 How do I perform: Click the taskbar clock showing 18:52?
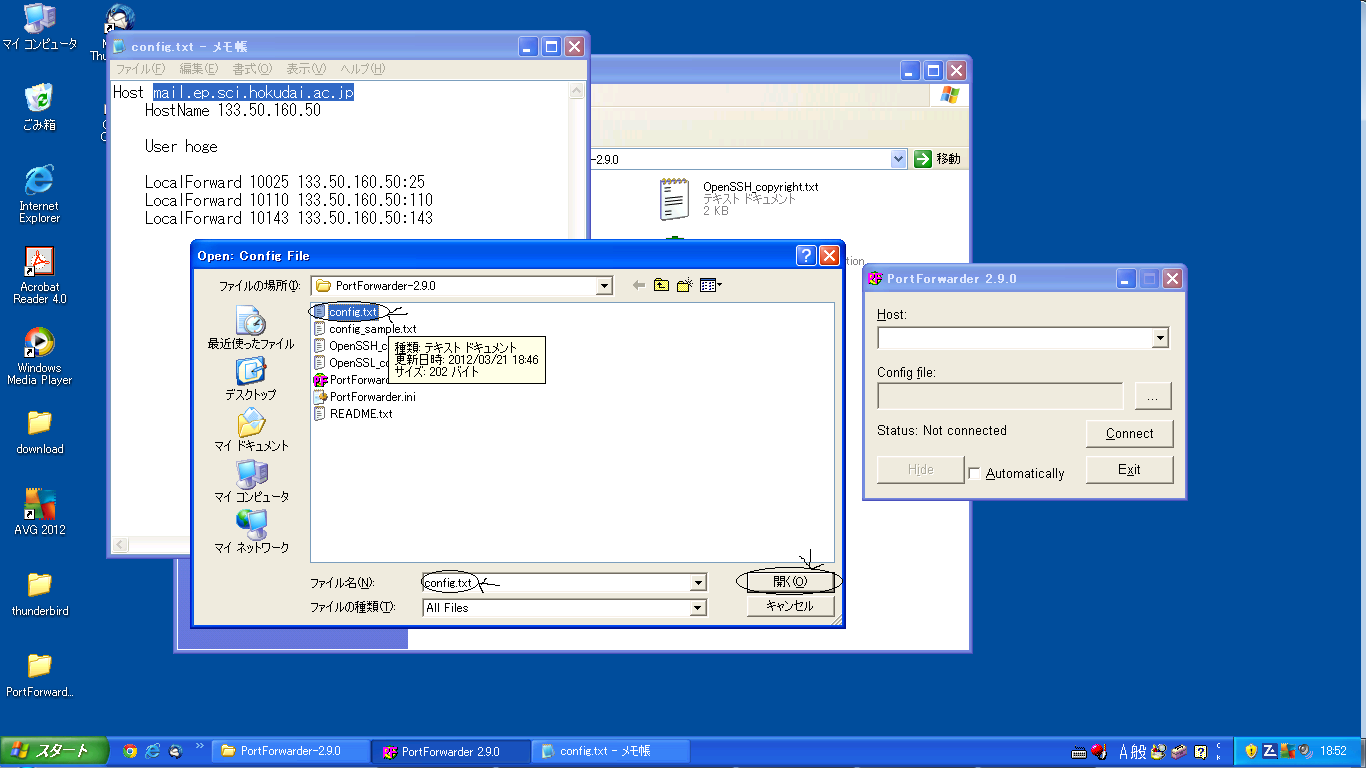tap(1333, 751)
